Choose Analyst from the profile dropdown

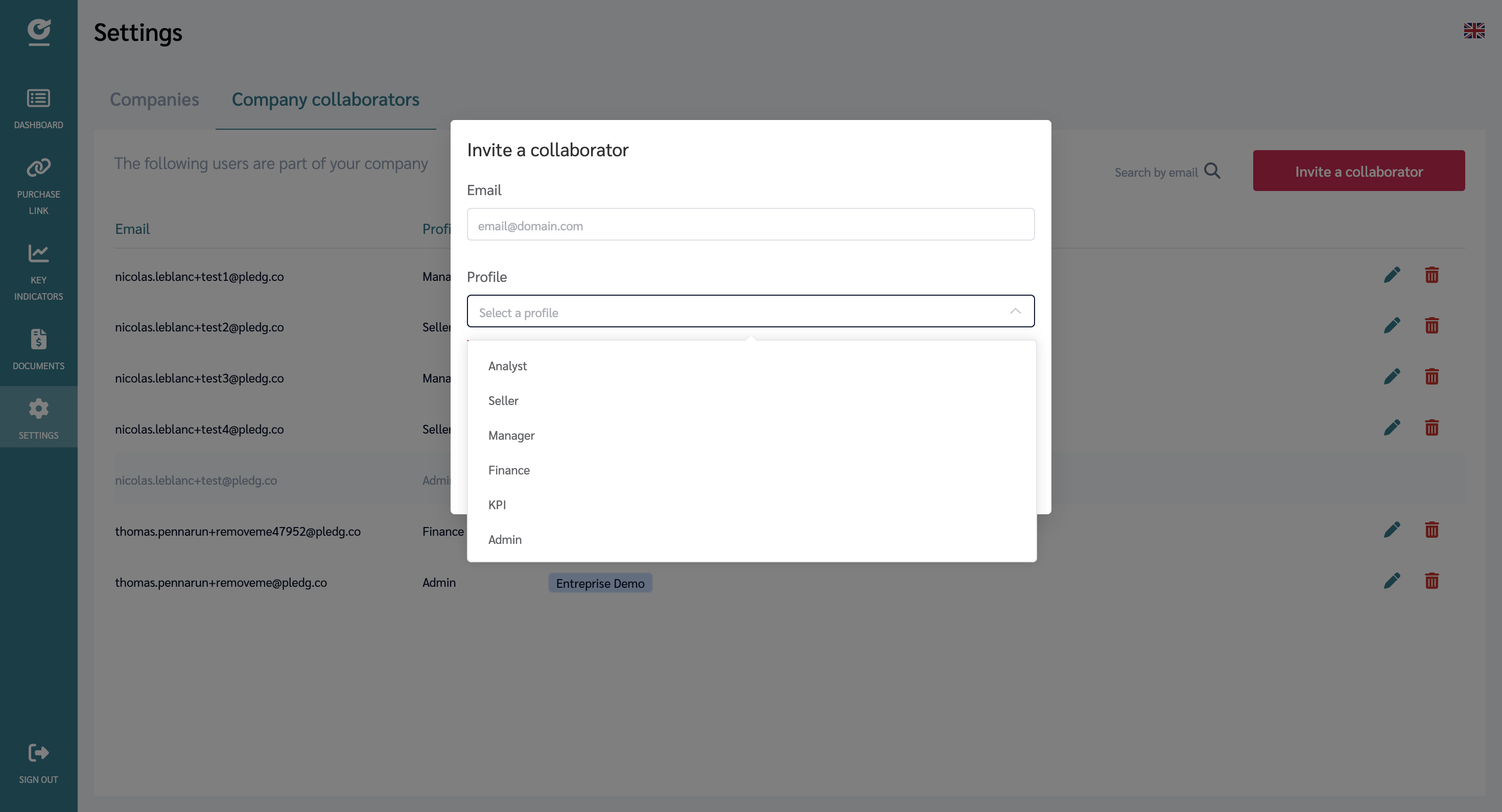(507, 366)
